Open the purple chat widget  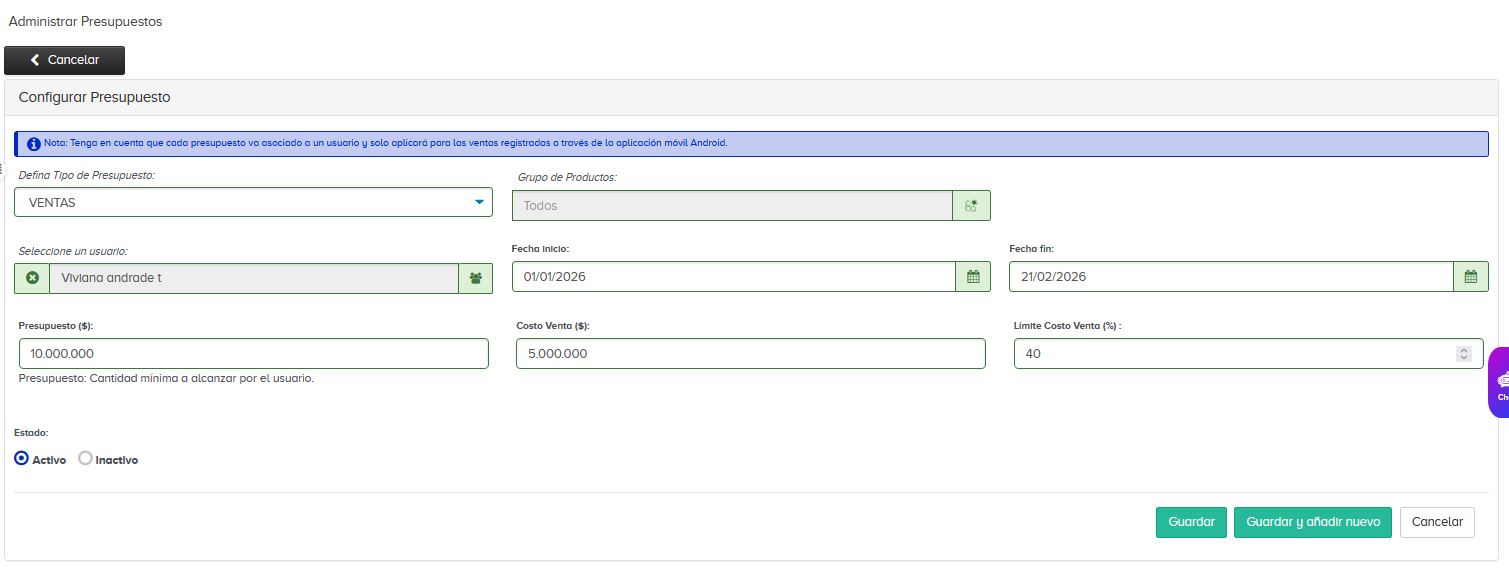coord(1499,382)
